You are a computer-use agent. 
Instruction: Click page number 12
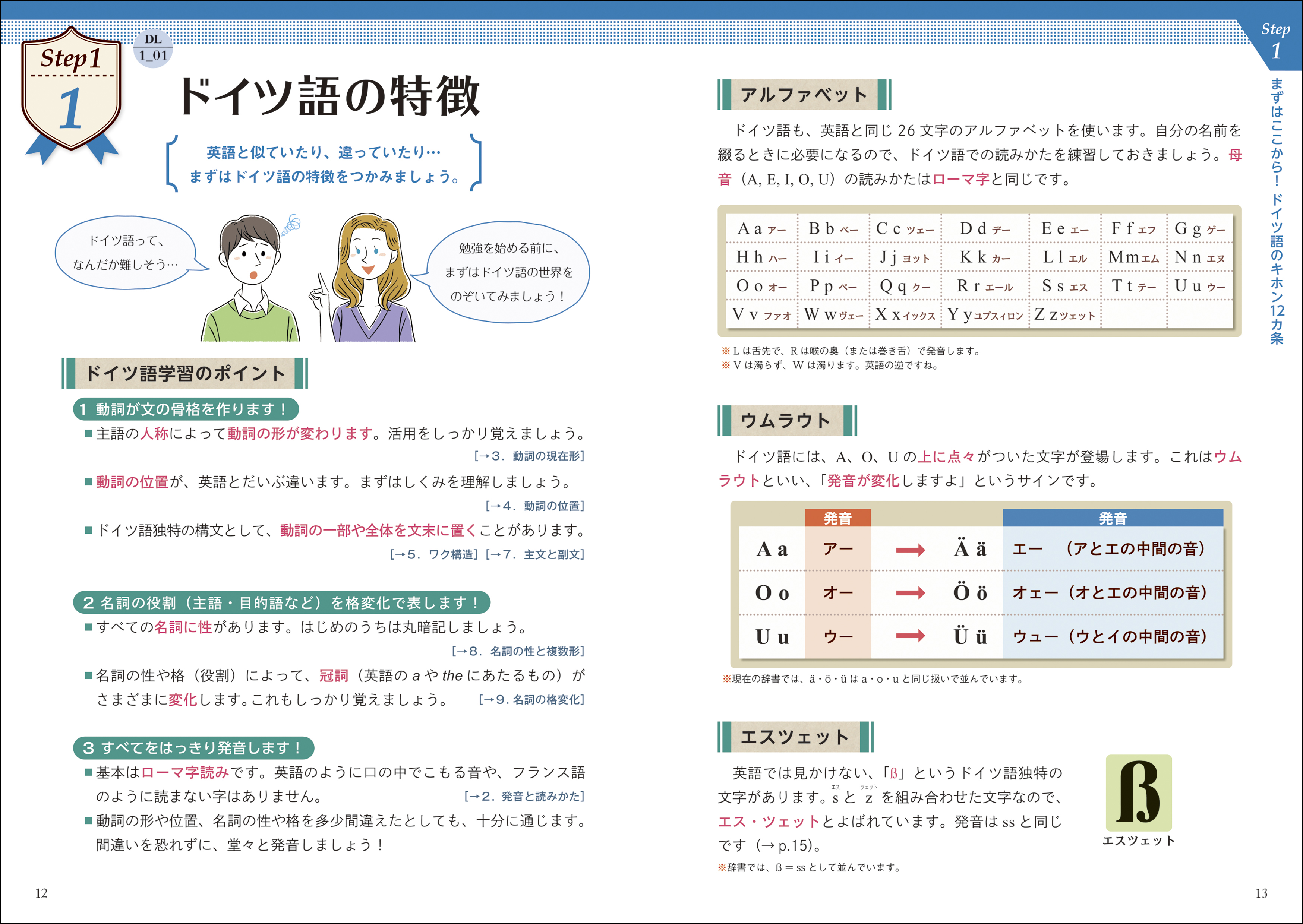coord(41,893)
